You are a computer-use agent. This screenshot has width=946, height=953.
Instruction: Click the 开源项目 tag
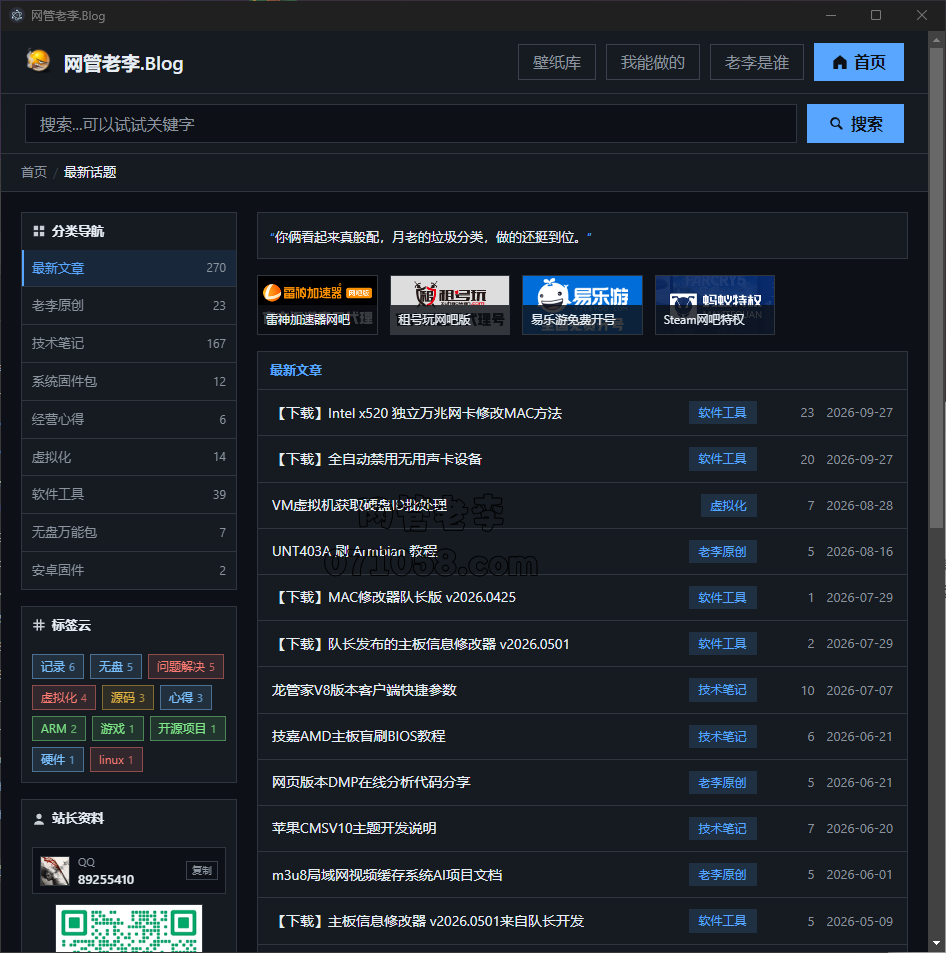coord(188,729)
